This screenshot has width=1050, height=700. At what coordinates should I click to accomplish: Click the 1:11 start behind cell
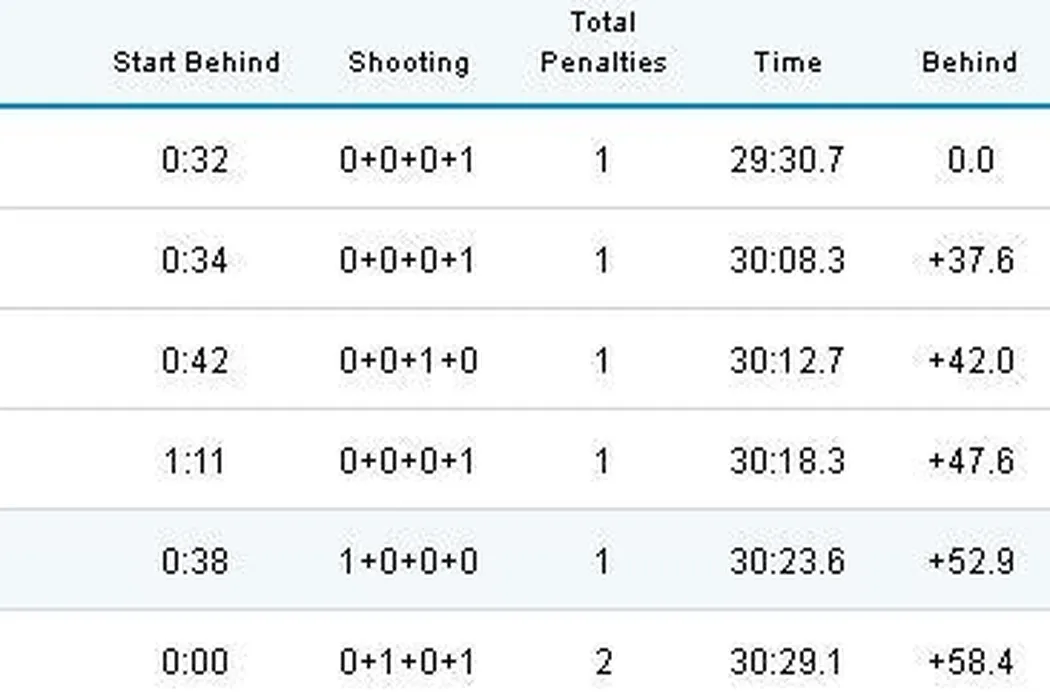coord(195,461)
